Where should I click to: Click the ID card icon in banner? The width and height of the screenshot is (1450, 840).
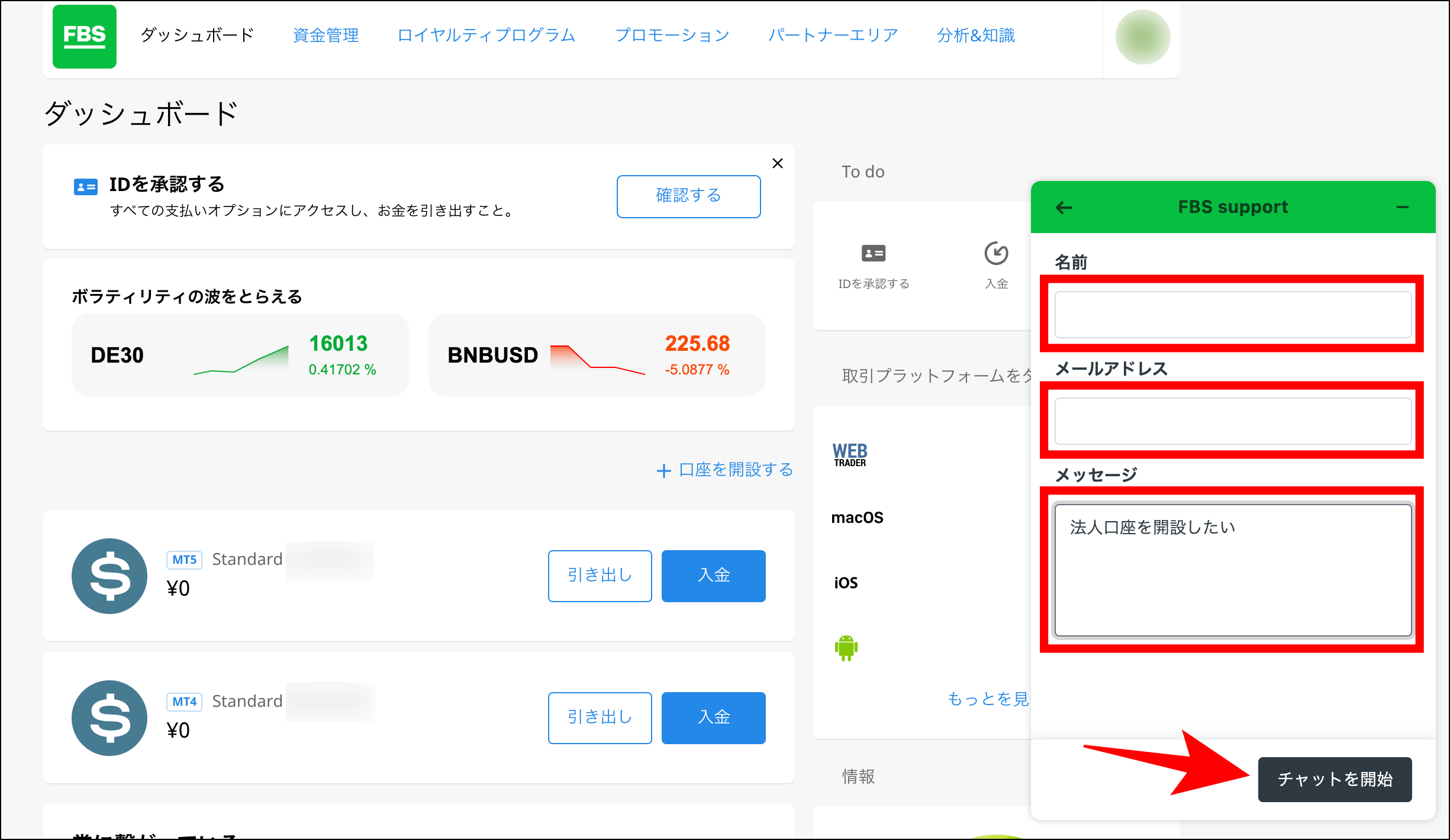click(86, 187)
